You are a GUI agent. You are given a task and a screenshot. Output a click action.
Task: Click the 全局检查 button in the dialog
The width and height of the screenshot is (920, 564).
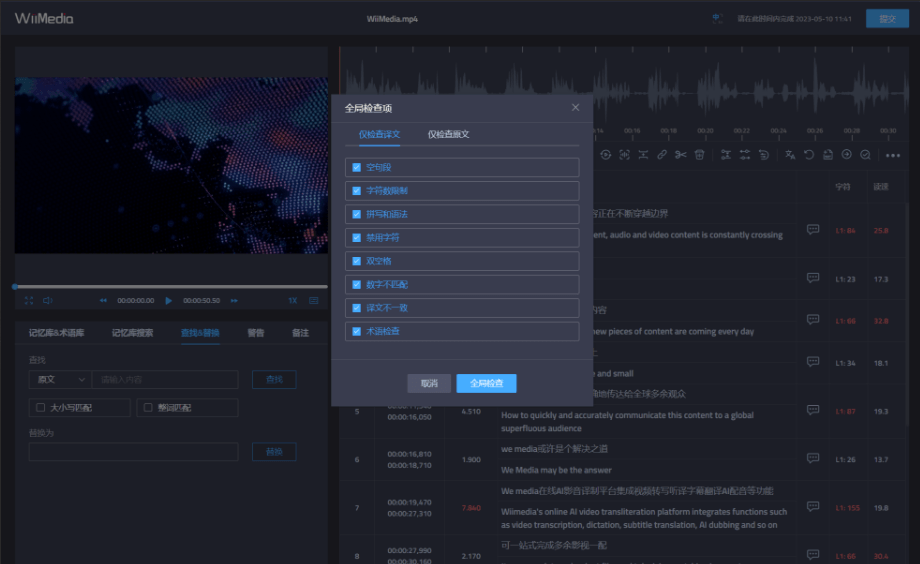(486, 383)
